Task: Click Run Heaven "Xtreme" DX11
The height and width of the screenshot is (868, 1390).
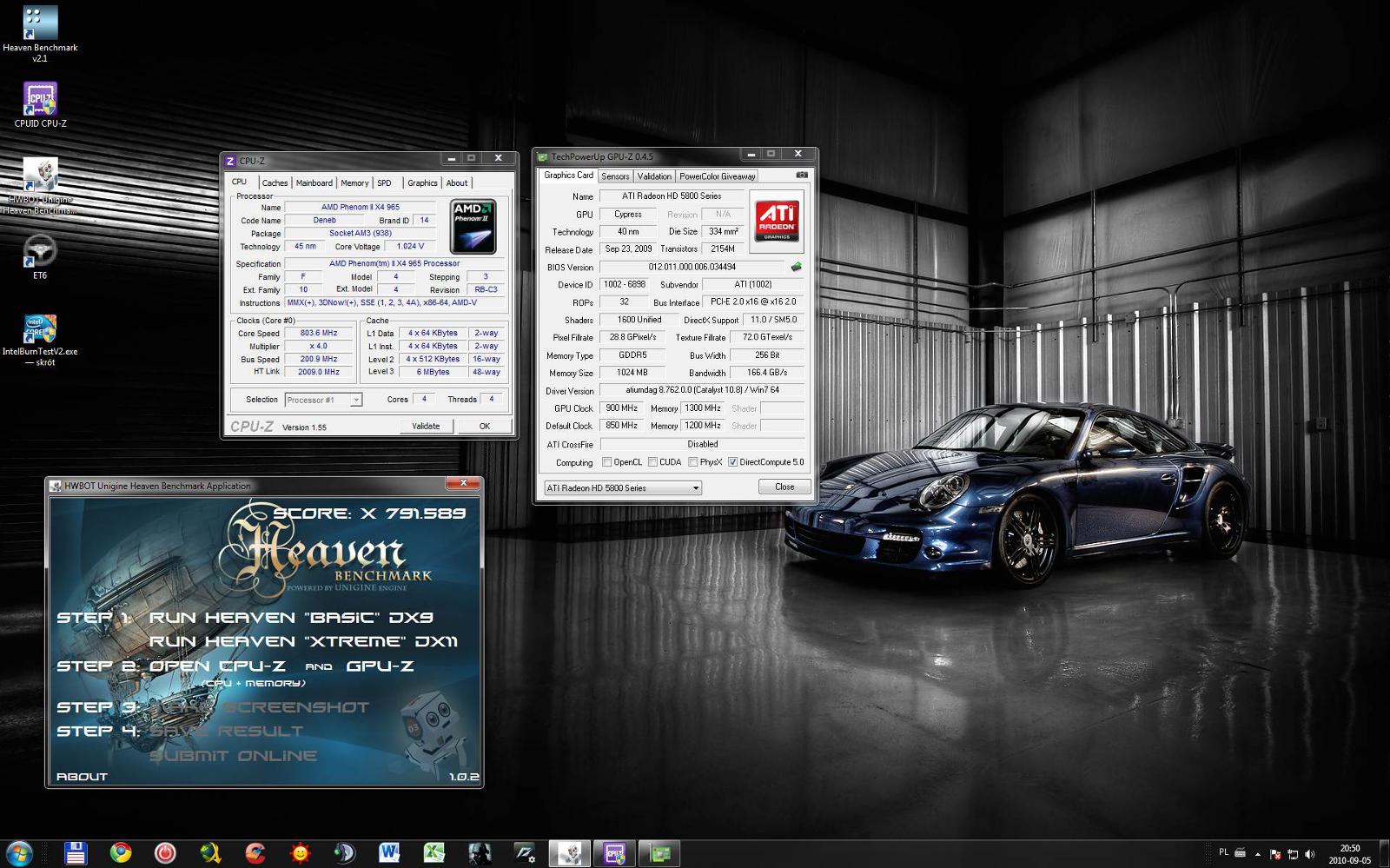Action: (x=303, y=642)
